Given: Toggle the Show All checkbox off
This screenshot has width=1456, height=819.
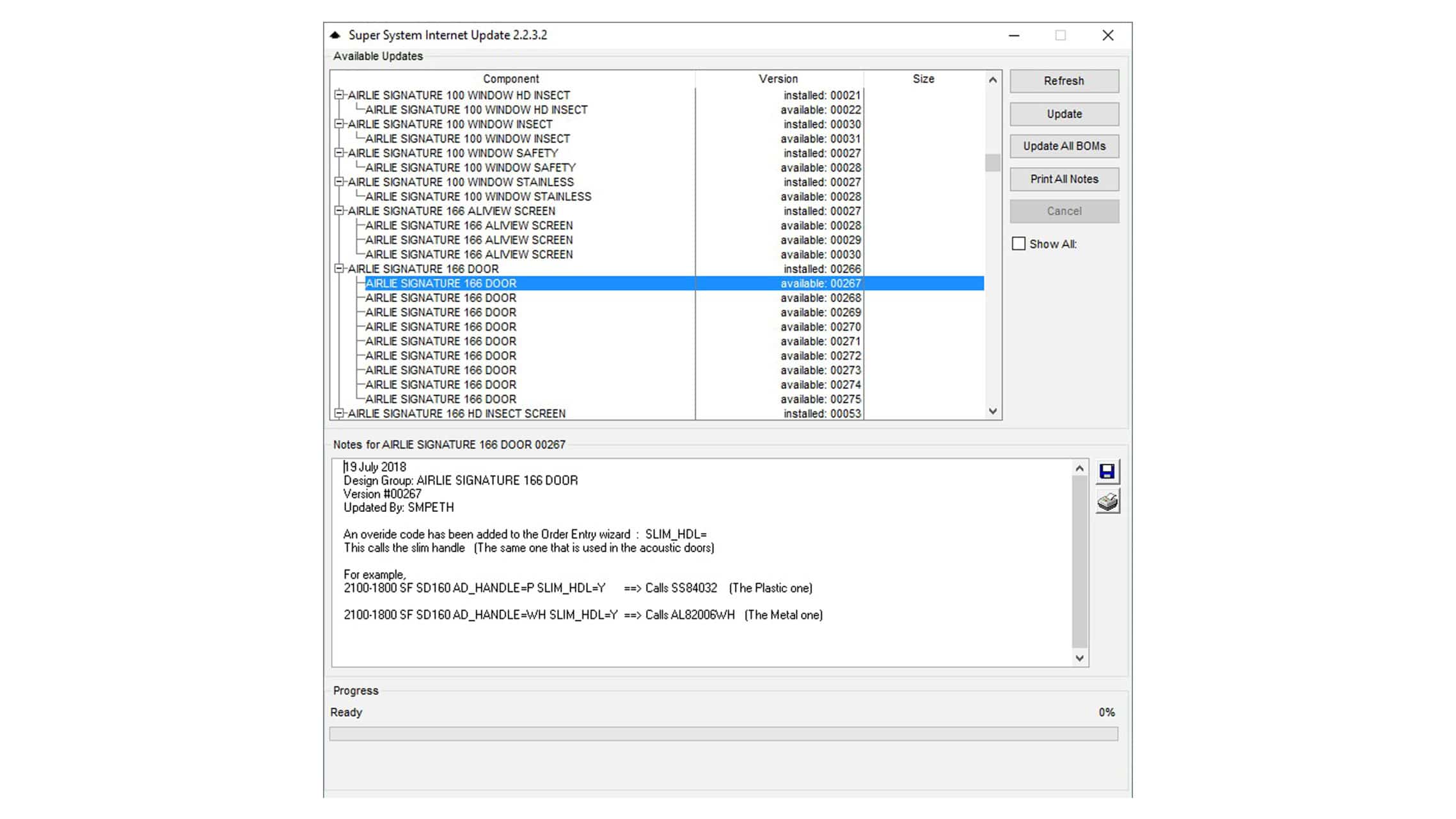Looking at the screenshot, I should pyautogui.click(x=1019, y=243).
